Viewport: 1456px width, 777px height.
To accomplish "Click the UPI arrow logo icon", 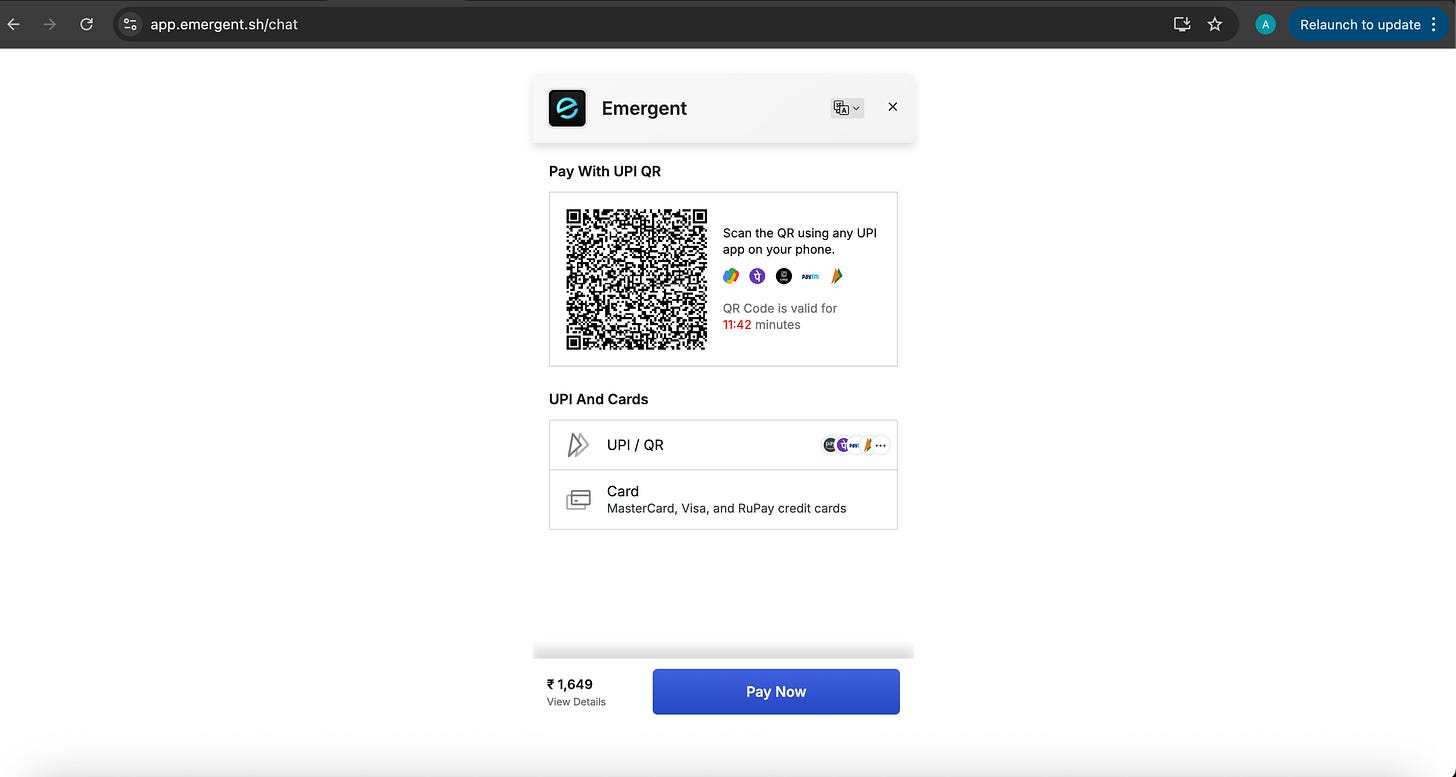I will point(578,445).
